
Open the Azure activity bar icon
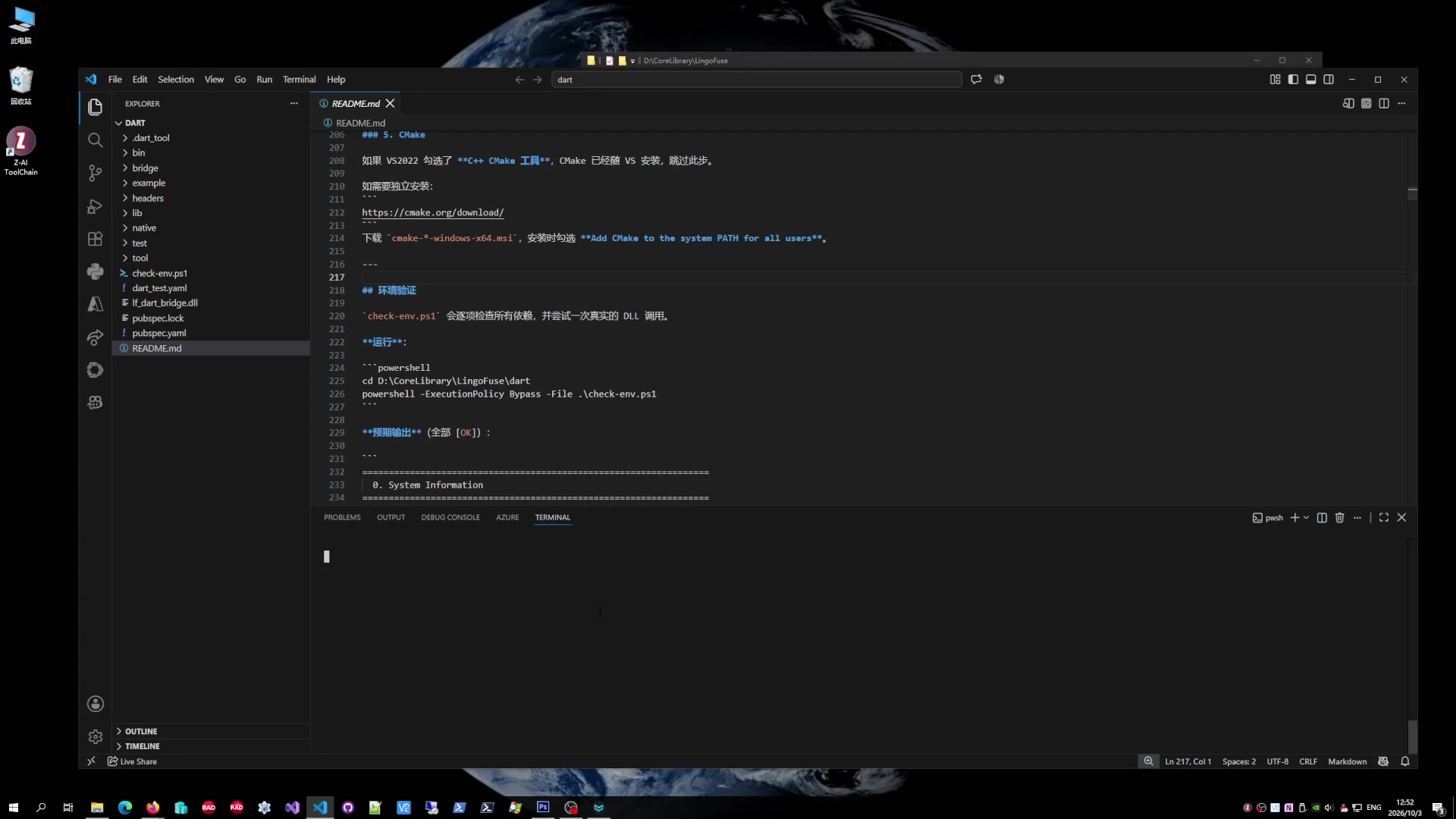coord(95,304)
